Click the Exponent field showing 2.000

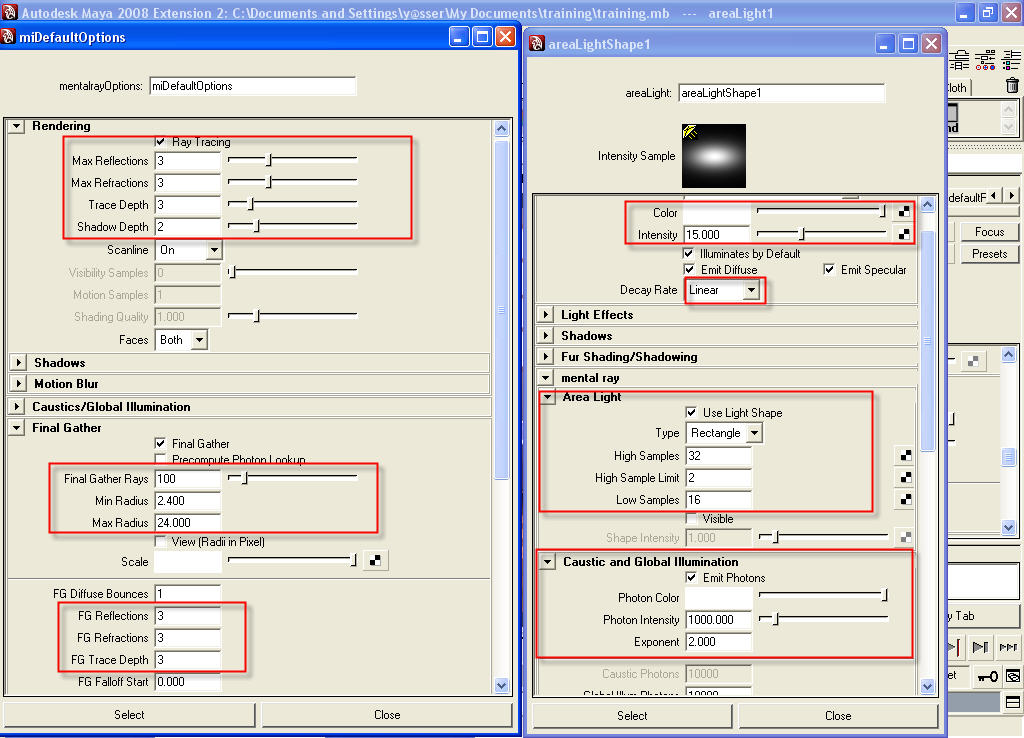(x=719, y=641)
